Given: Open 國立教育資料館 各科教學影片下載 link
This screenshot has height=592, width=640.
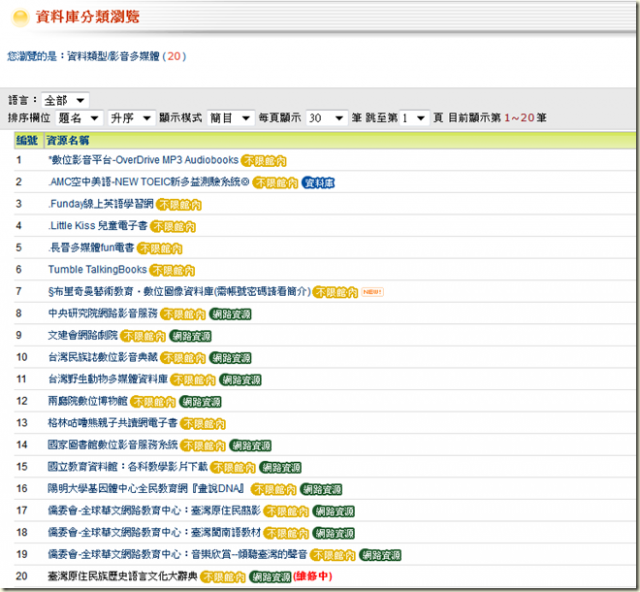Looking at the screenshot, I should click(x=128, y=467).
